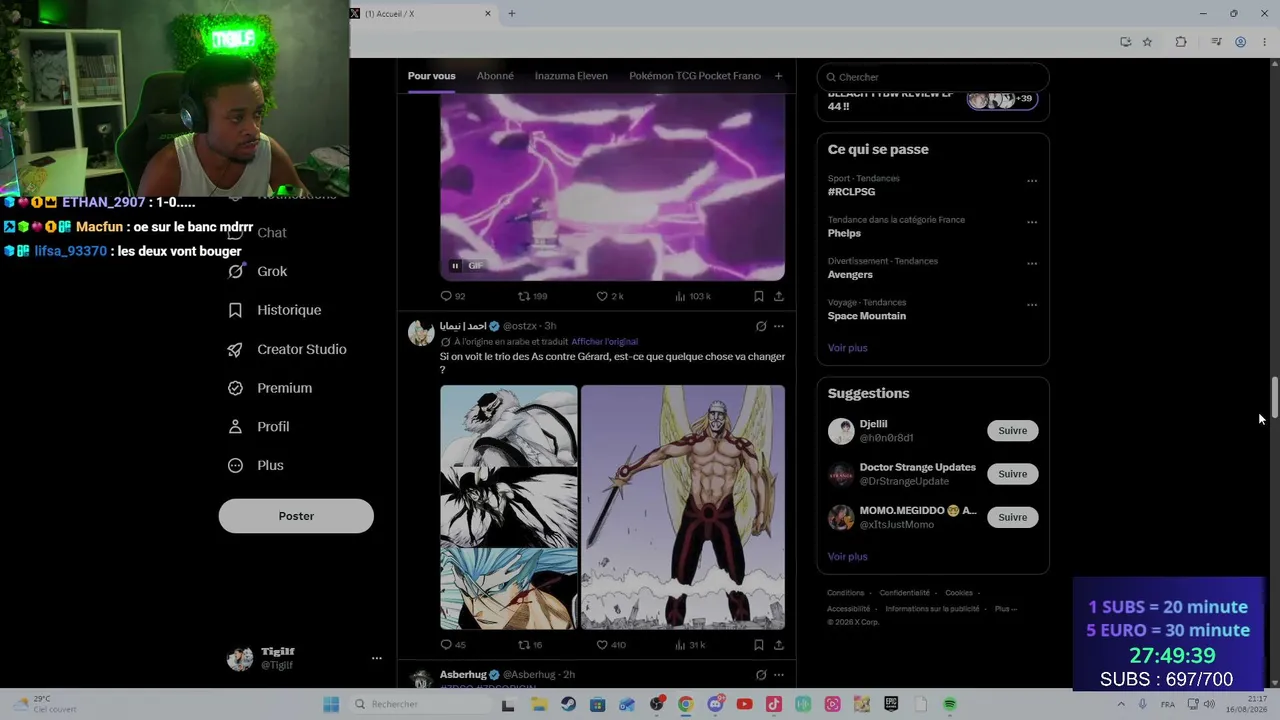Pause the playing GIF
Viewport: 1280px width, 720px height.
[x=455, y=265]
